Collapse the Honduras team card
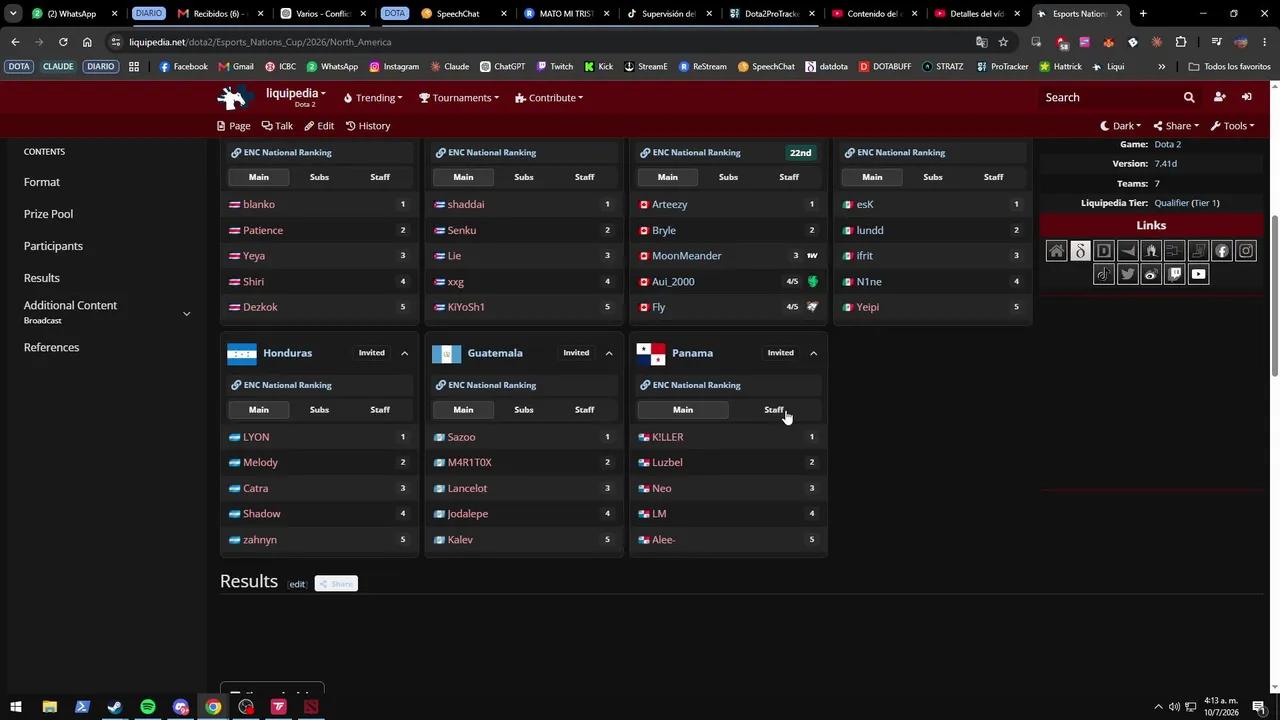Image resolution: width=1280 pixels, height=720 pixels. click(404, 353)
